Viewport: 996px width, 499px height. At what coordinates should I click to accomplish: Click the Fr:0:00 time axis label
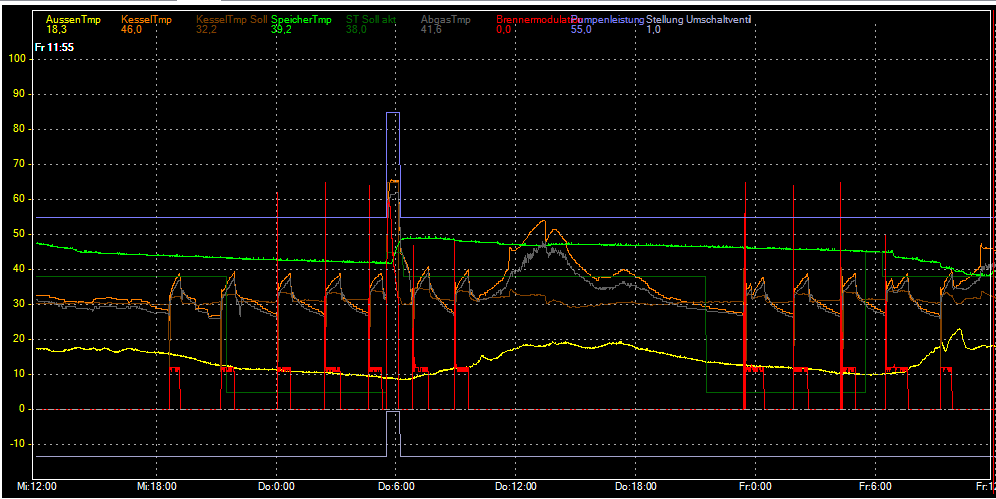[755, 487]
